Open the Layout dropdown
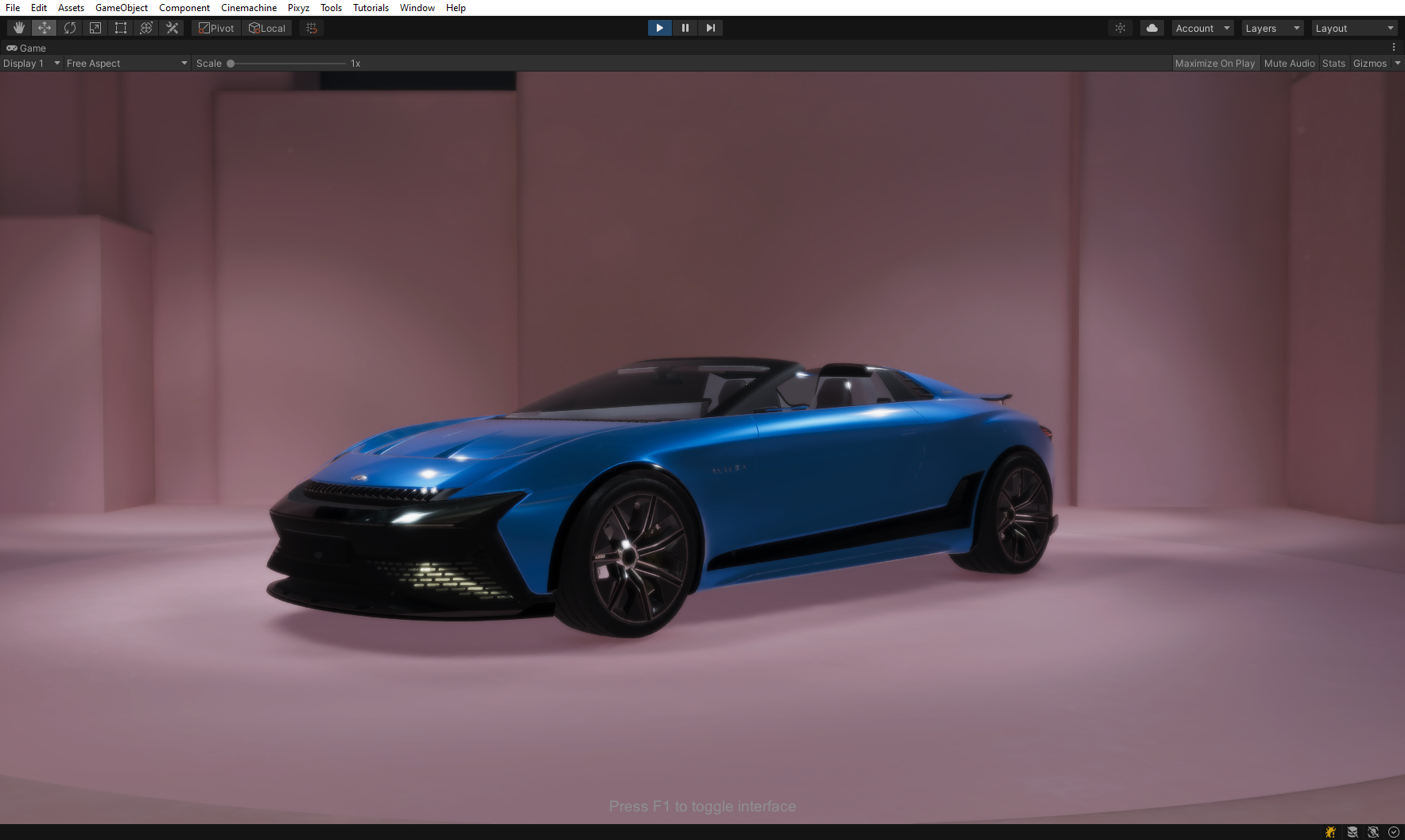 (1353, 27)
